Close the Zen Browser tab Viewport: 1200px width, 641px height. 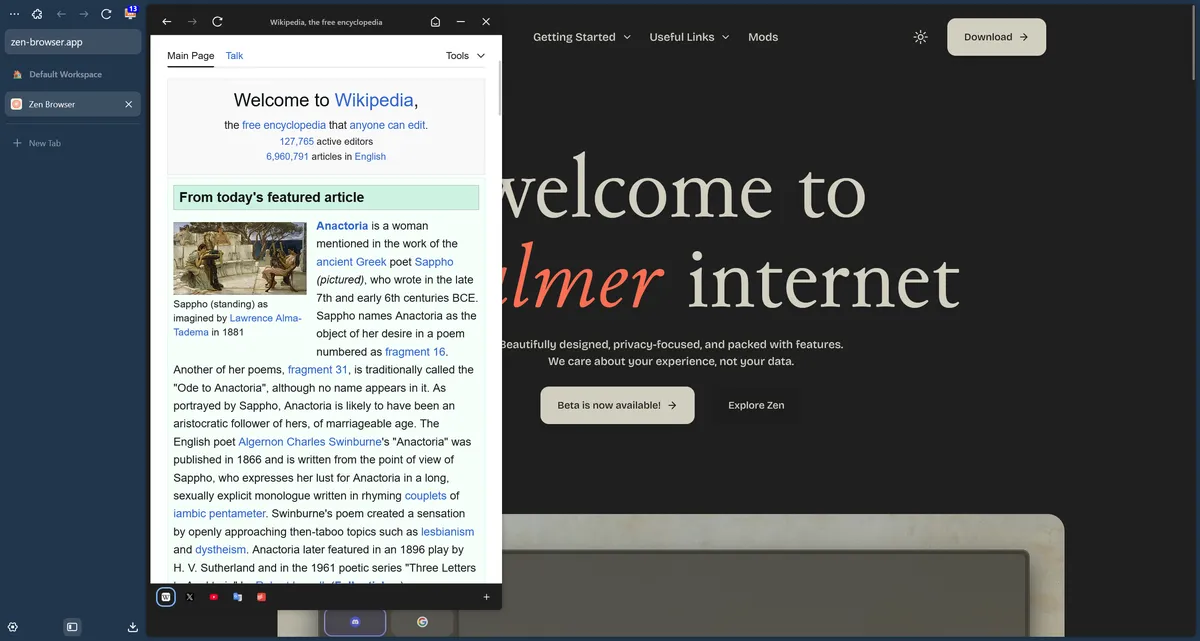pos(128,104)
